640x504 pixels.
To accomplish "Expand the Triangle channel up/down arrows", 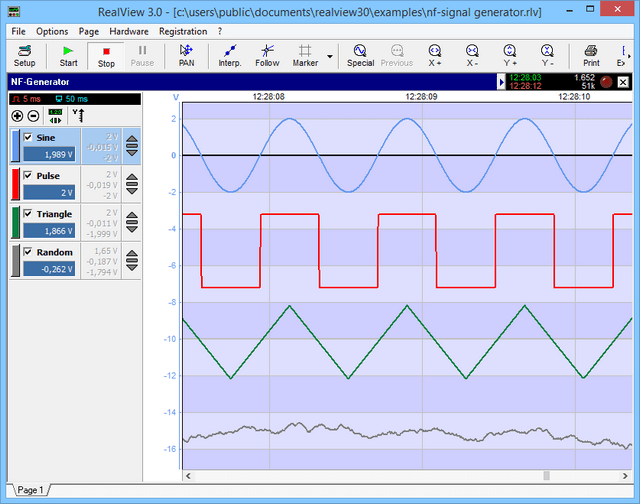I will coord(131,223).
